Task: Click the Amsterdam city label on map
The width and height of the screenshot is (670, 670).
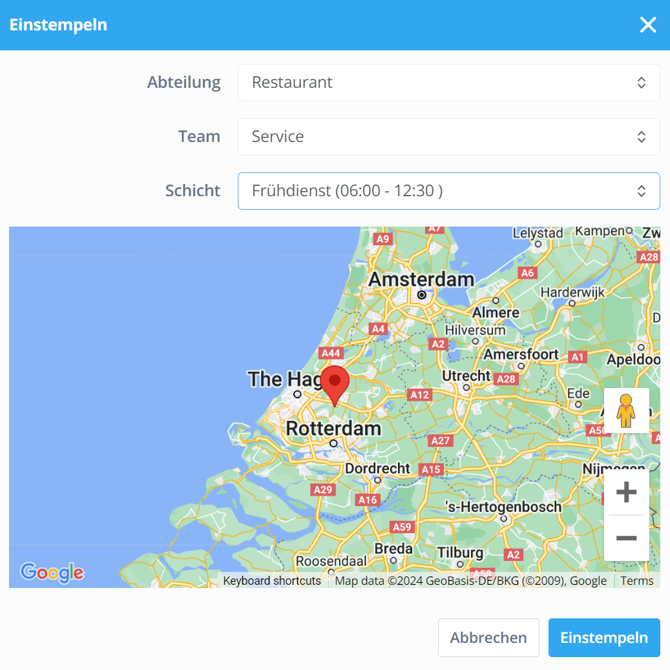Action: click(421, 279)
